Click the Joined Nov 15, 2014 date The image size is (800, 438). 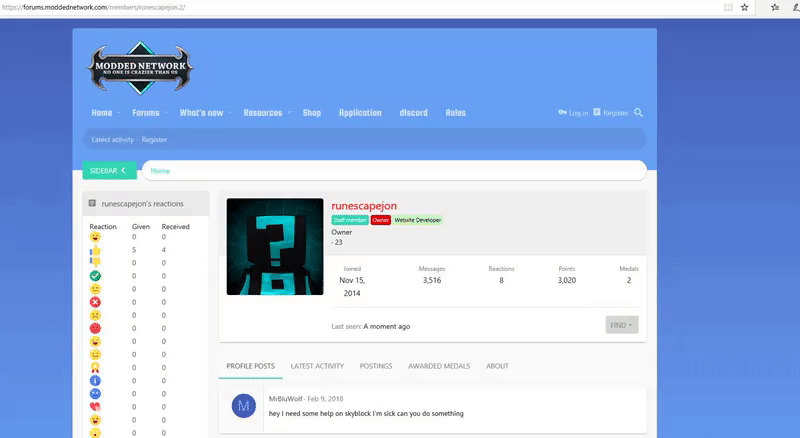point(352,286)
